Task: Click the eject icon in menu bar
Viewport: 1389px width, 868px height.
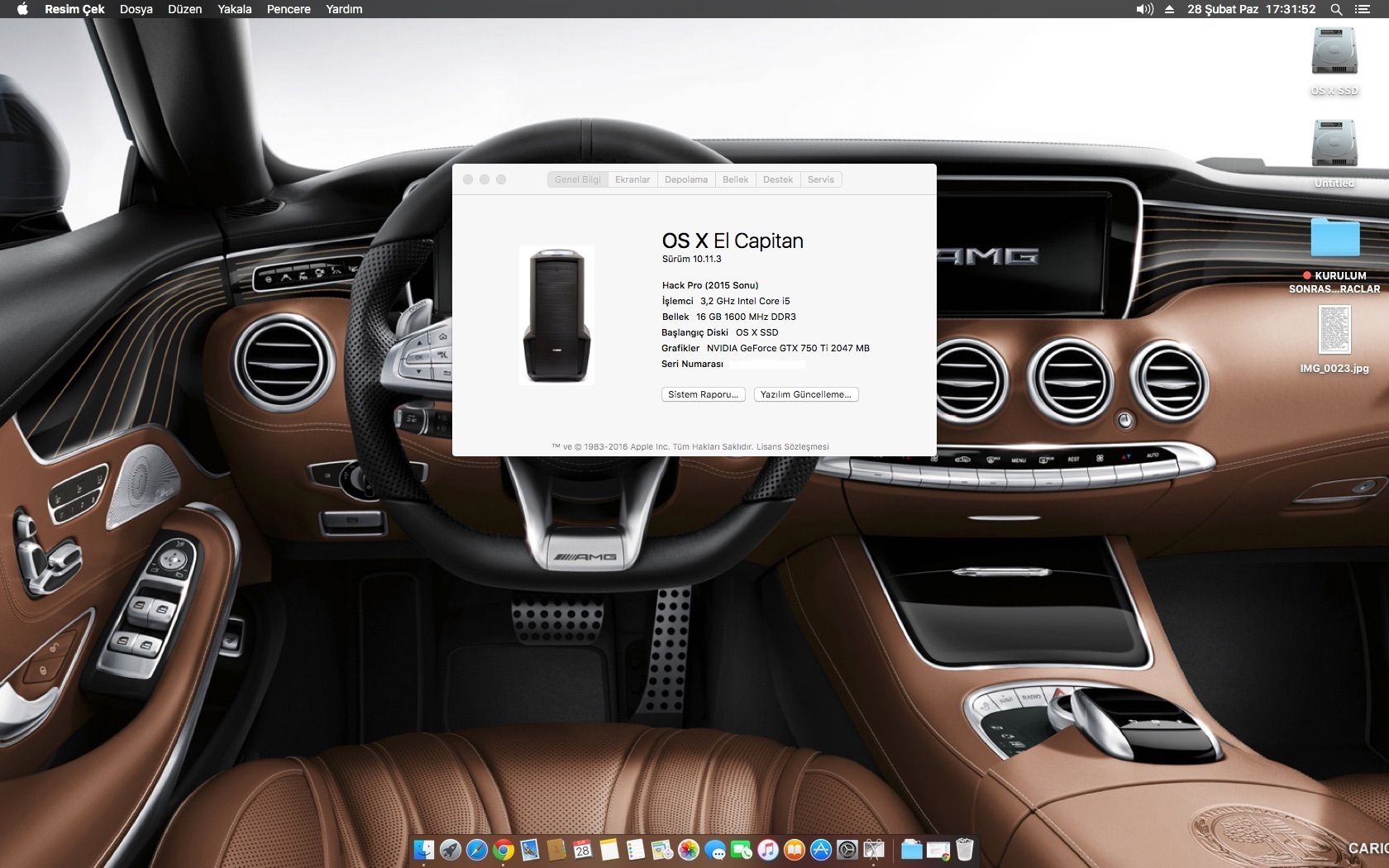Action: click(x=1169, y=9)
